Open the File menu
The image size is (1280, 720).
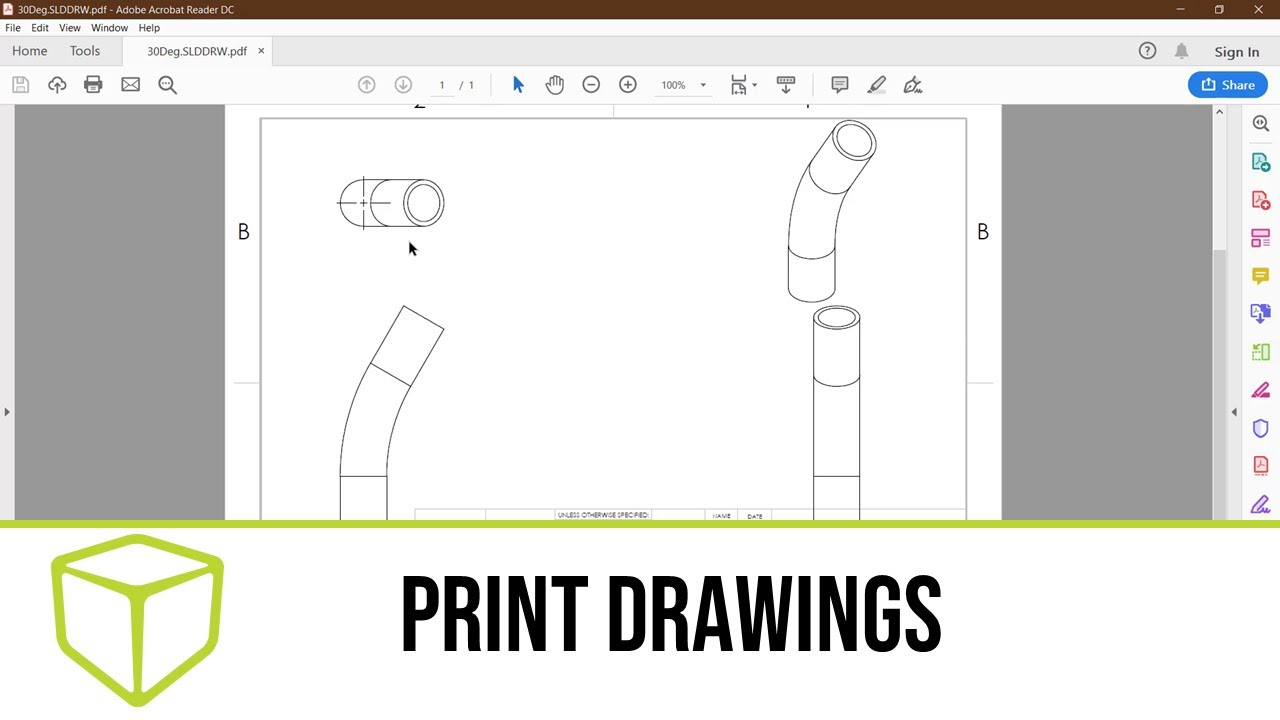[13, 28]
